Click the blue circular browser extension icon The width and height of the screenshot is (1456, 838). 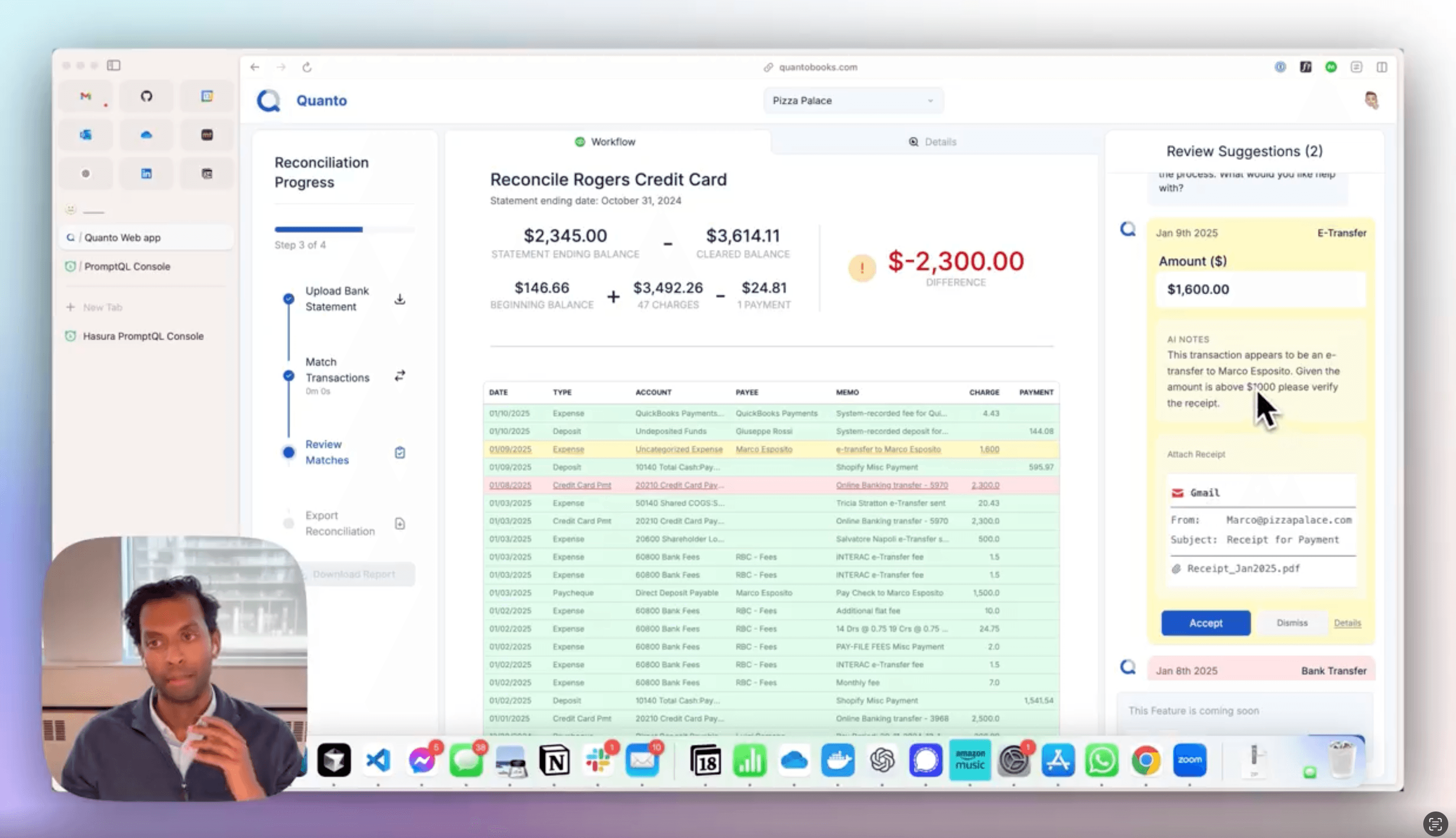coord(1280,67)
